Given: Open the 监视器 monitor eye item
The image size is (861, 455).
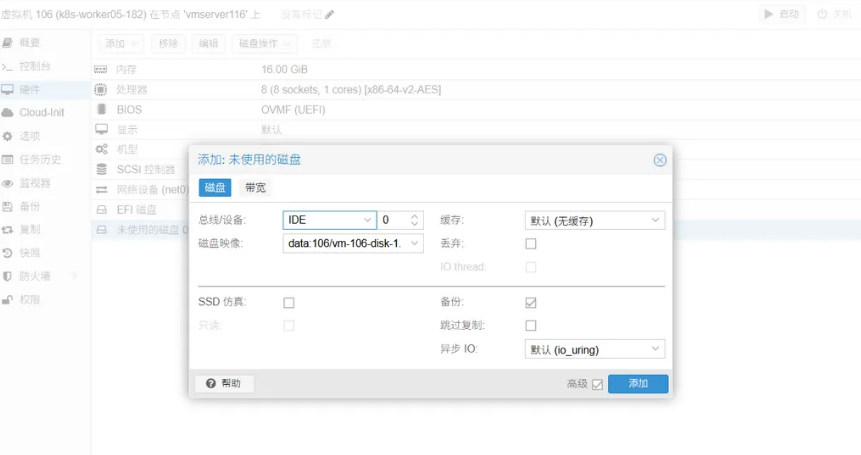Looking at the screenshot, I should tap(34, 183).
